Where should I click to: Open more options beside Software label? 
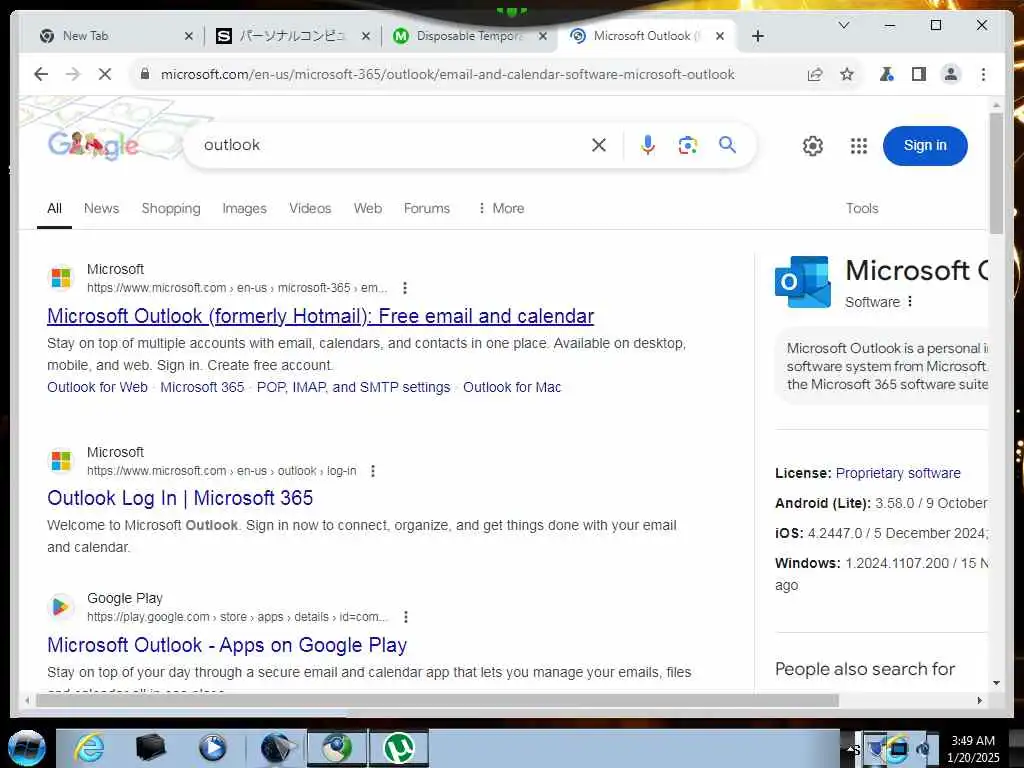[x=910, y=302]
